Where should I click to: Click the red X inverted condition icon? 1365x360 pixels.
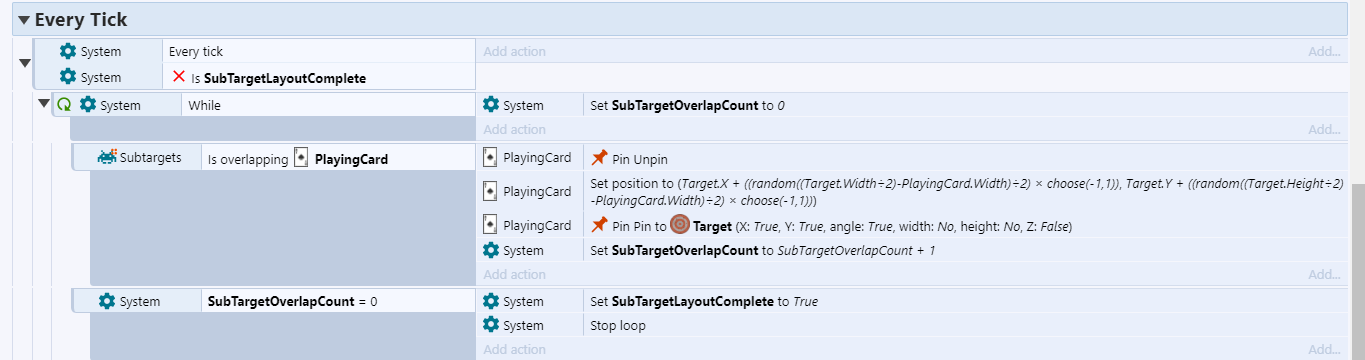[x=179, y=77]
